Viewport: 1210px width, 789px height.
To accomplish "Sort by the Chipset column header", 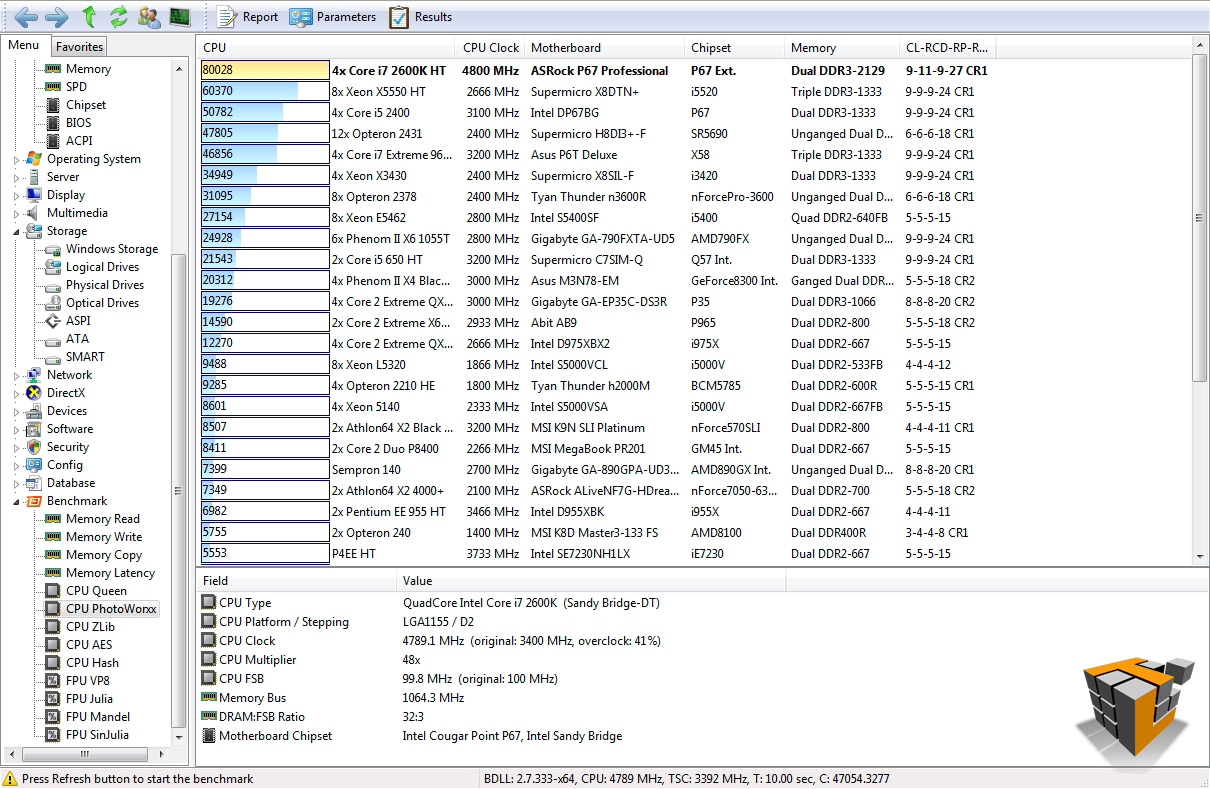I will tap(735, 47).
